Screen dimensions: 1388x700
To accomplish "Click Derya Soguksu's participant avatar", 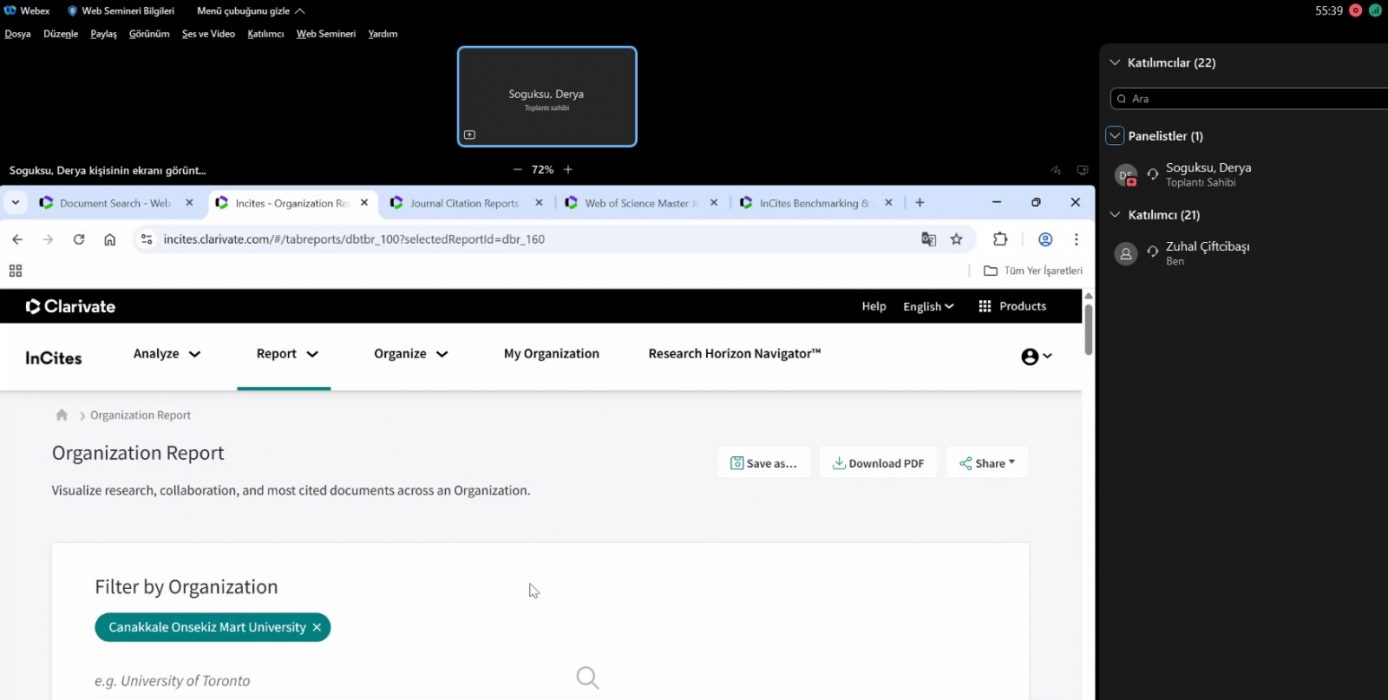I will [1126, 175].
